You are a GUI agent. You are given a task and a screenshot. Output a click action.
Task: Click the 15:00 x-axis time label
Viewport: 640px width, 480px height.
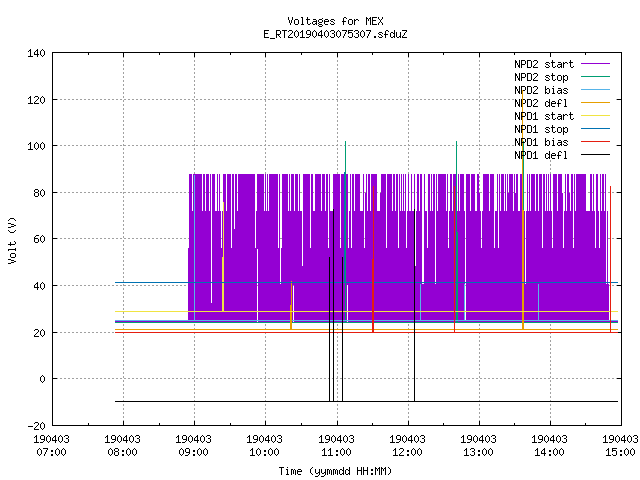pyautogui.click(x=620, y=452)
